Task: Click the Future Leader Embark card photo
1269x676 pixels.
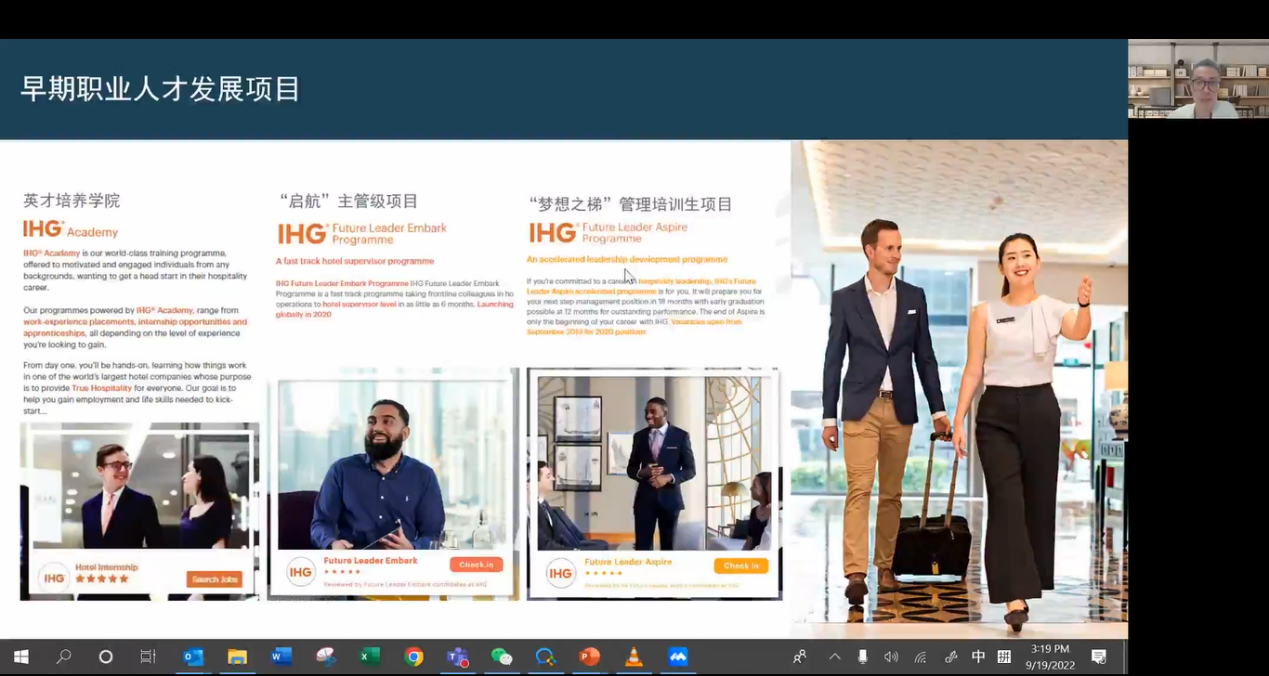Action: pyautogui.click(x=395, y=464)
